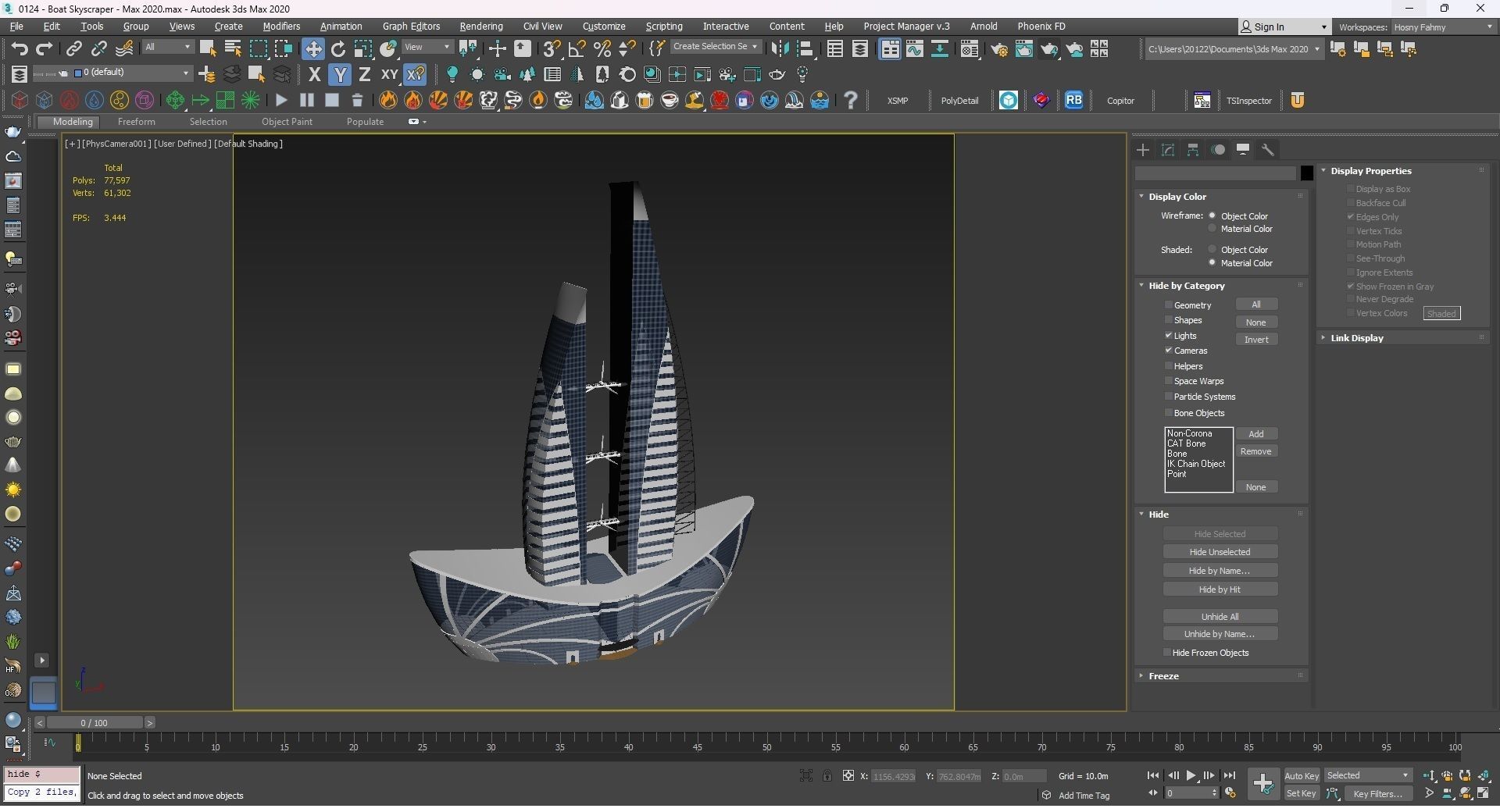The height and width of the screenshot is (812, 1500).
Task: Click the black object color swatch
Action: pos(1306,173)
